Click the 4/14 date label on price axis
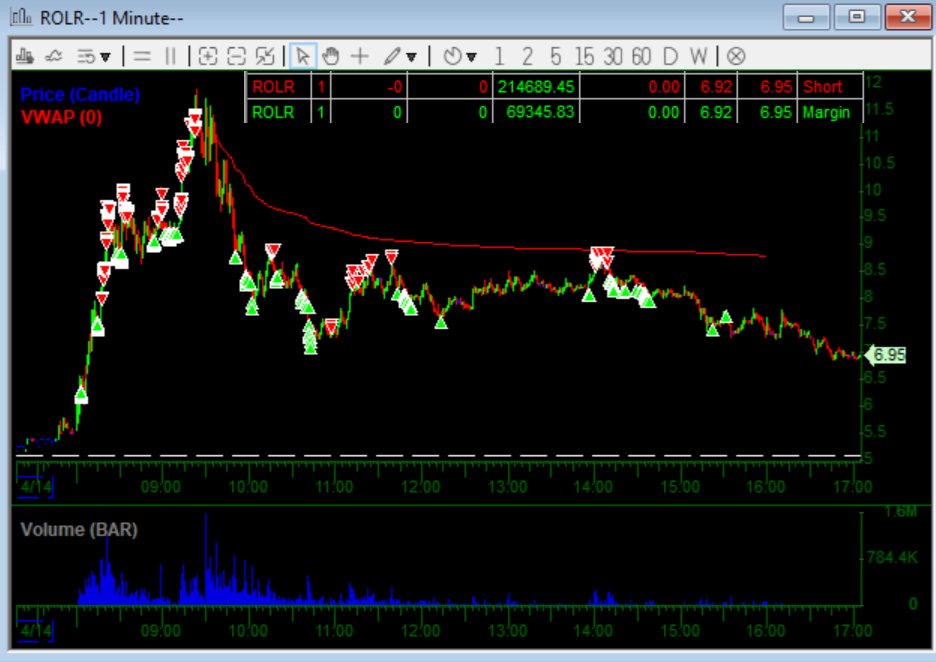The width and height of the screenshot is (936, 662). click(x=36, y=487)
